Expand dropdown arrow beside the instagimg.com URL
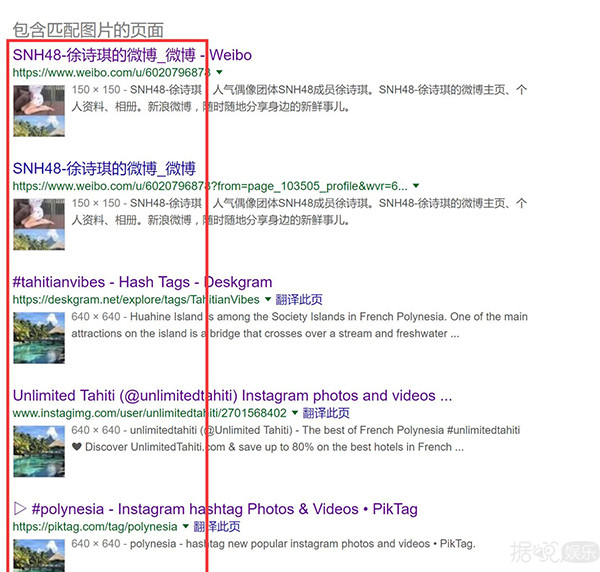Image resolution: width=600 pixels, height=572 pixels. 295,413
